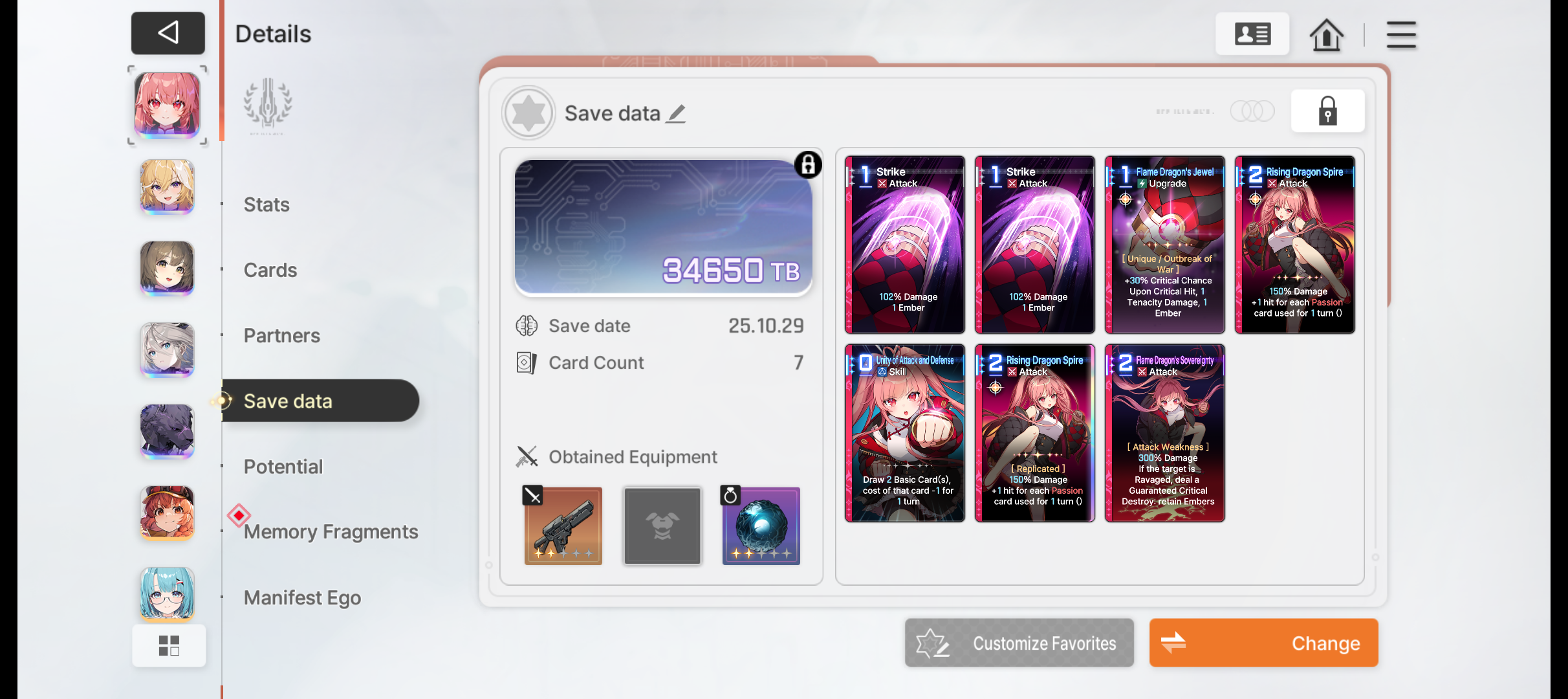This screenshot has height=699, width=1568.
Task: Select the empty armor equipment slot
Action: point(662,526)
